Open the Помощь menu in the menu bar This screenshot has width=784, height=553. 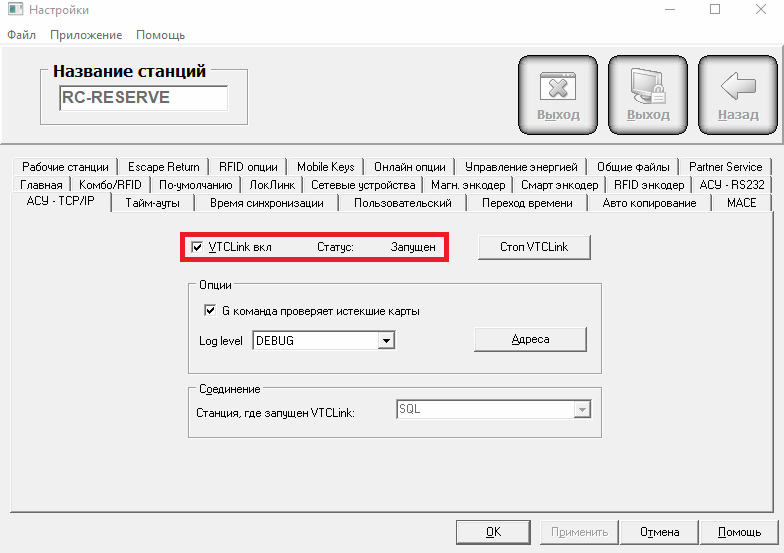pyautogui.click(x=160, y=35)
